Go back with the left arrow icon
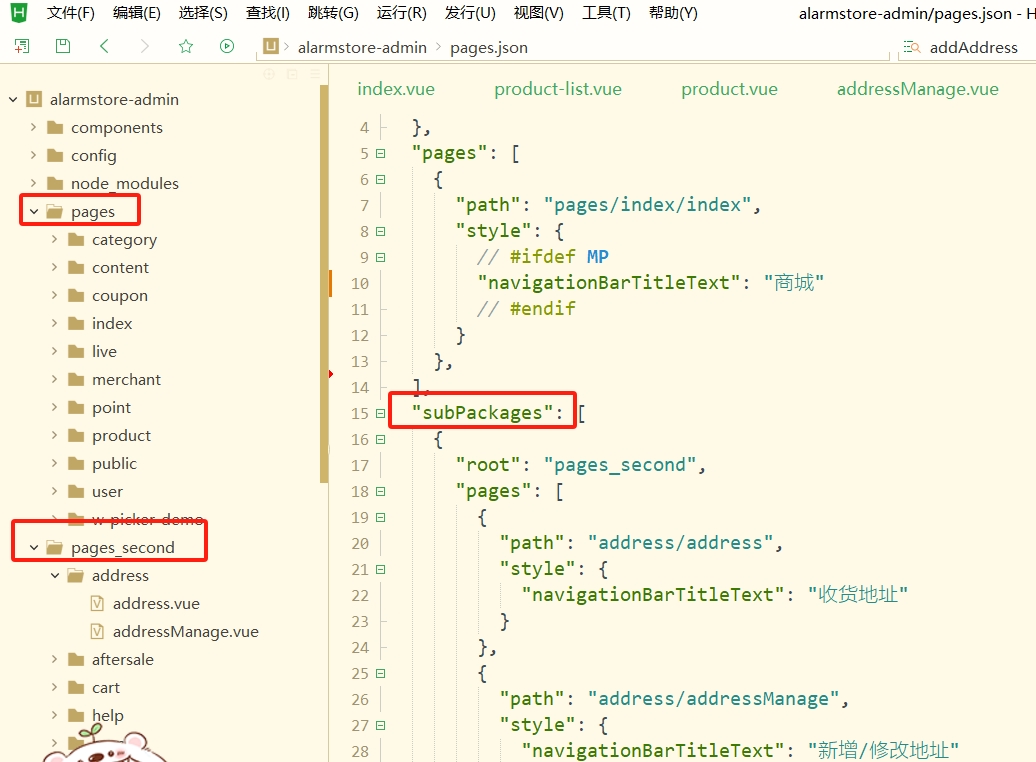The height and width of the screenshot is (762, 1036). pyautogui.click(x=104, y=46)
